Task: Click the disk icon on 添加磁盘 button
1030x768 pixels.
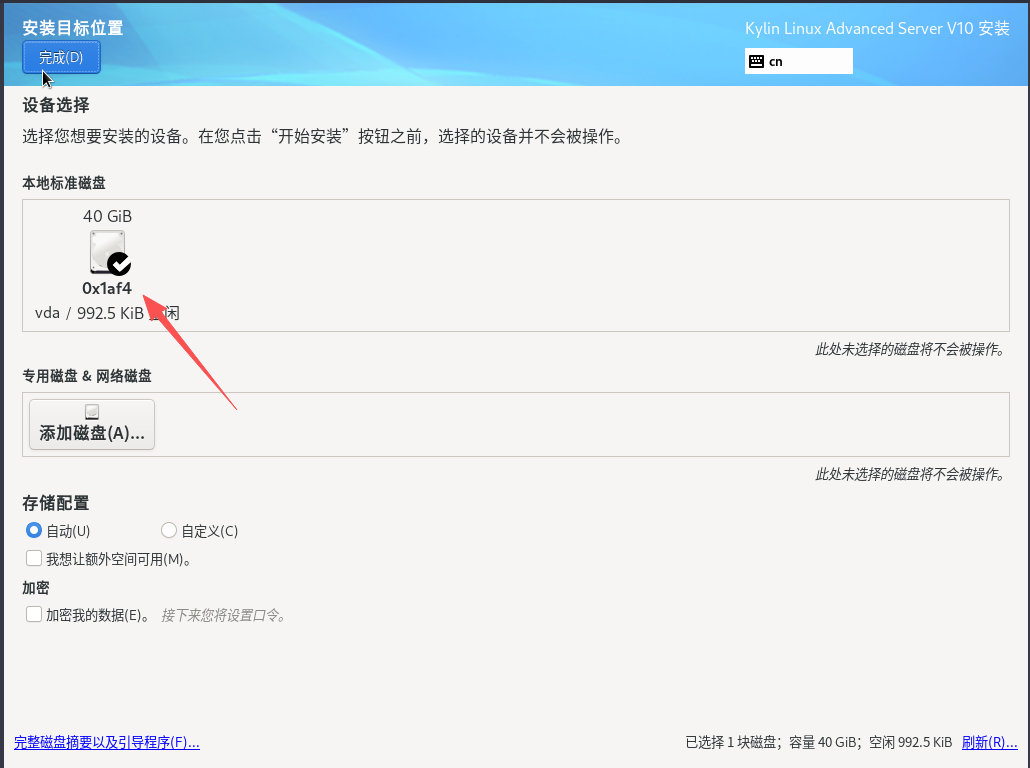Action: [91, 410]
